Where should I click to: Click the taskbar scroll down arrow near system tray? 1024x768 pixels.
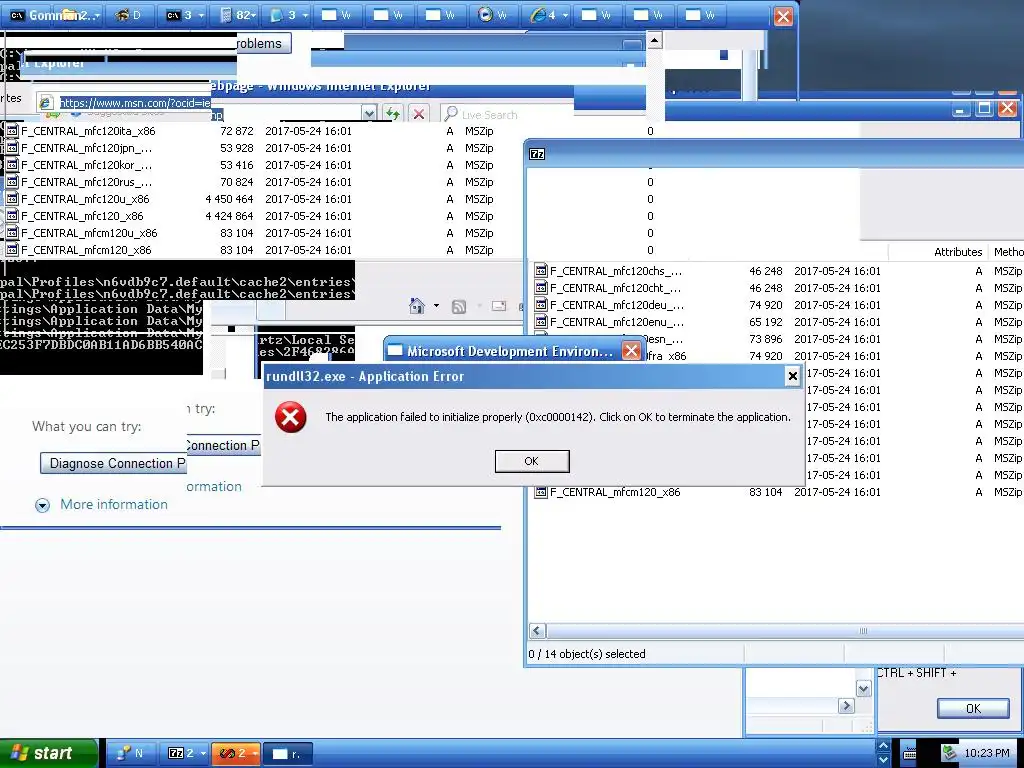(x=883, y=760)
